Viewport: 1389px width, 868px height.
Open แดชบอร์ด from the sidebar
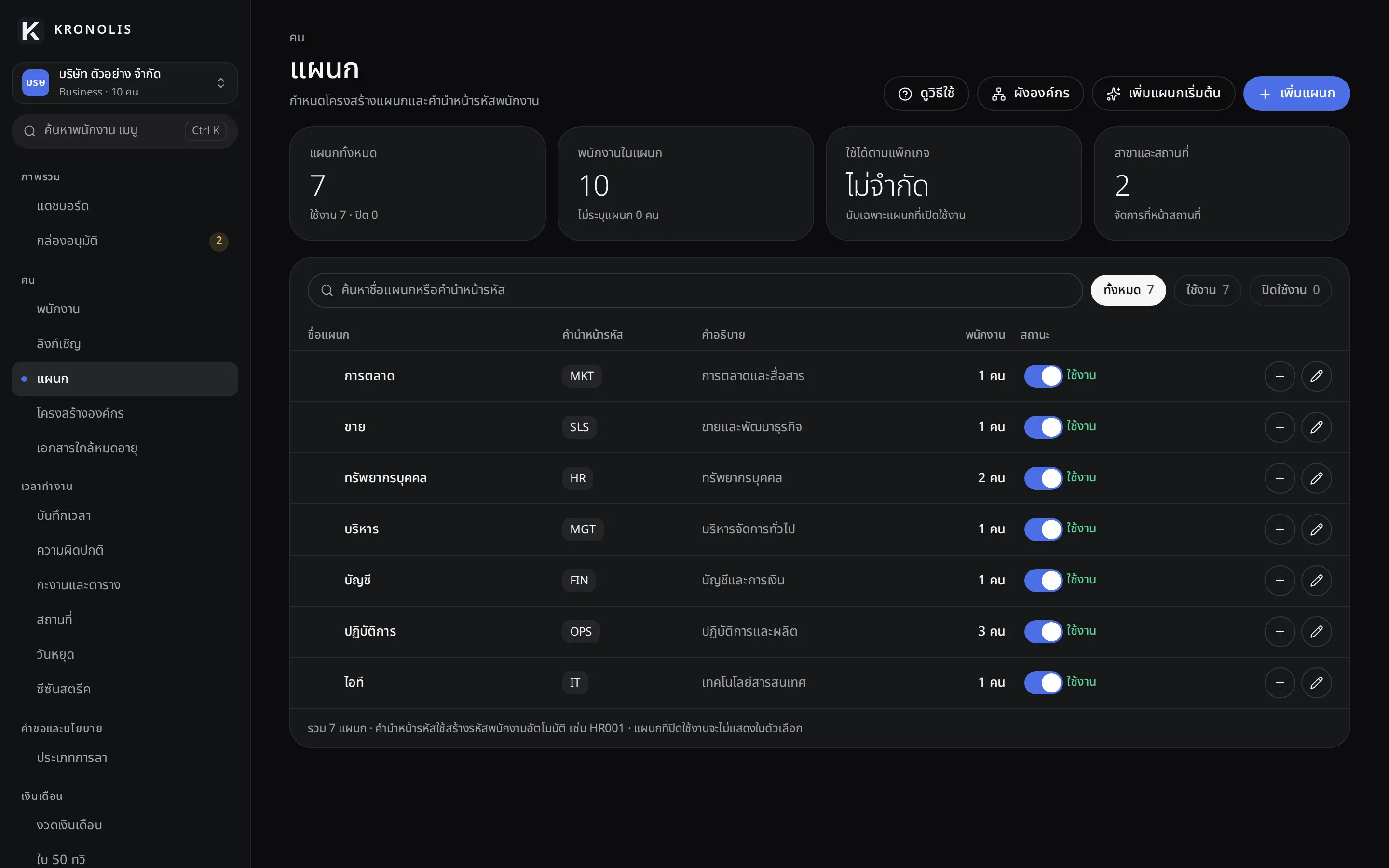(x=124, y=206)
